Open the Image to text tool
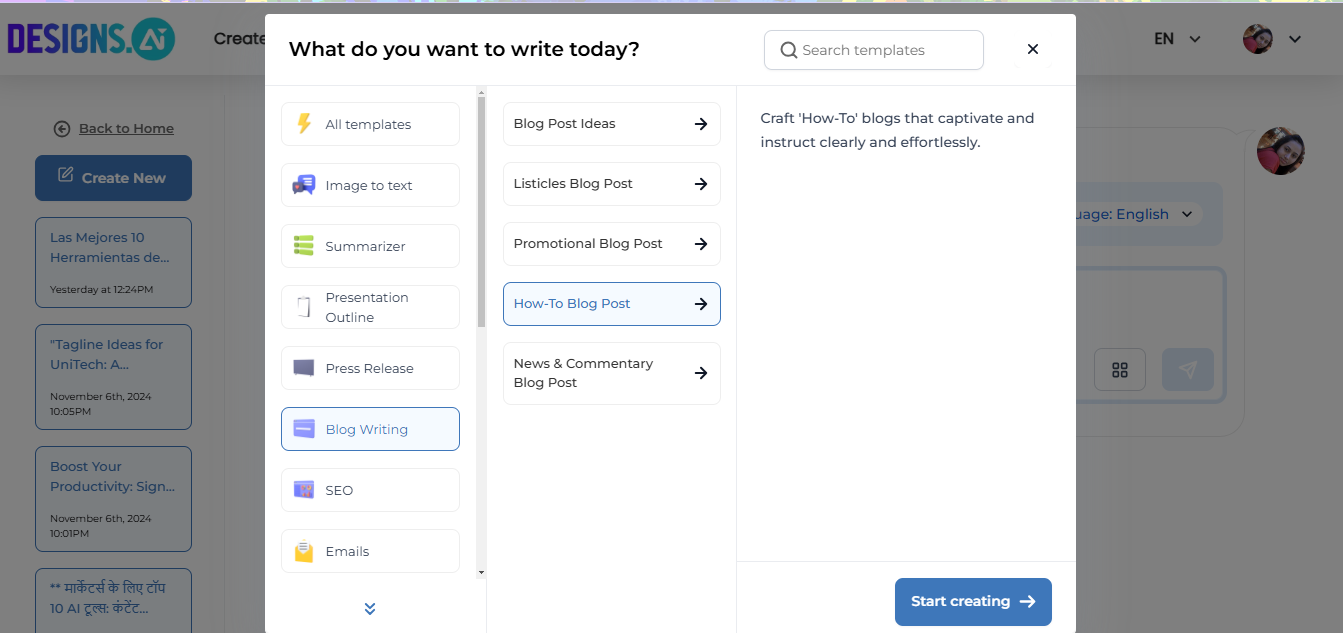This screenshot has height=633, width=1343. tap(369, 184)
